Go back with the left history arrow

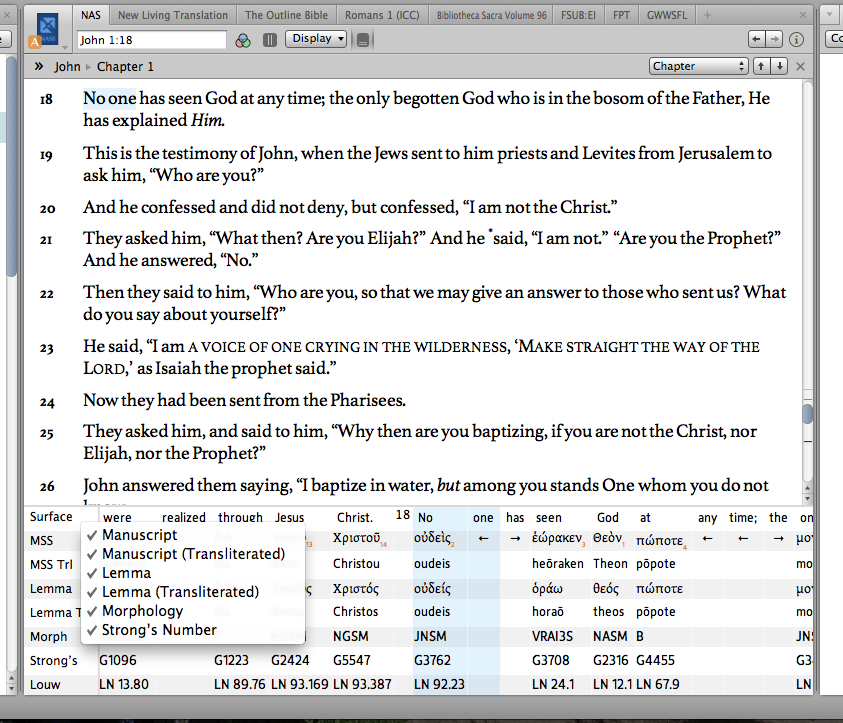[x=756, y=39]
